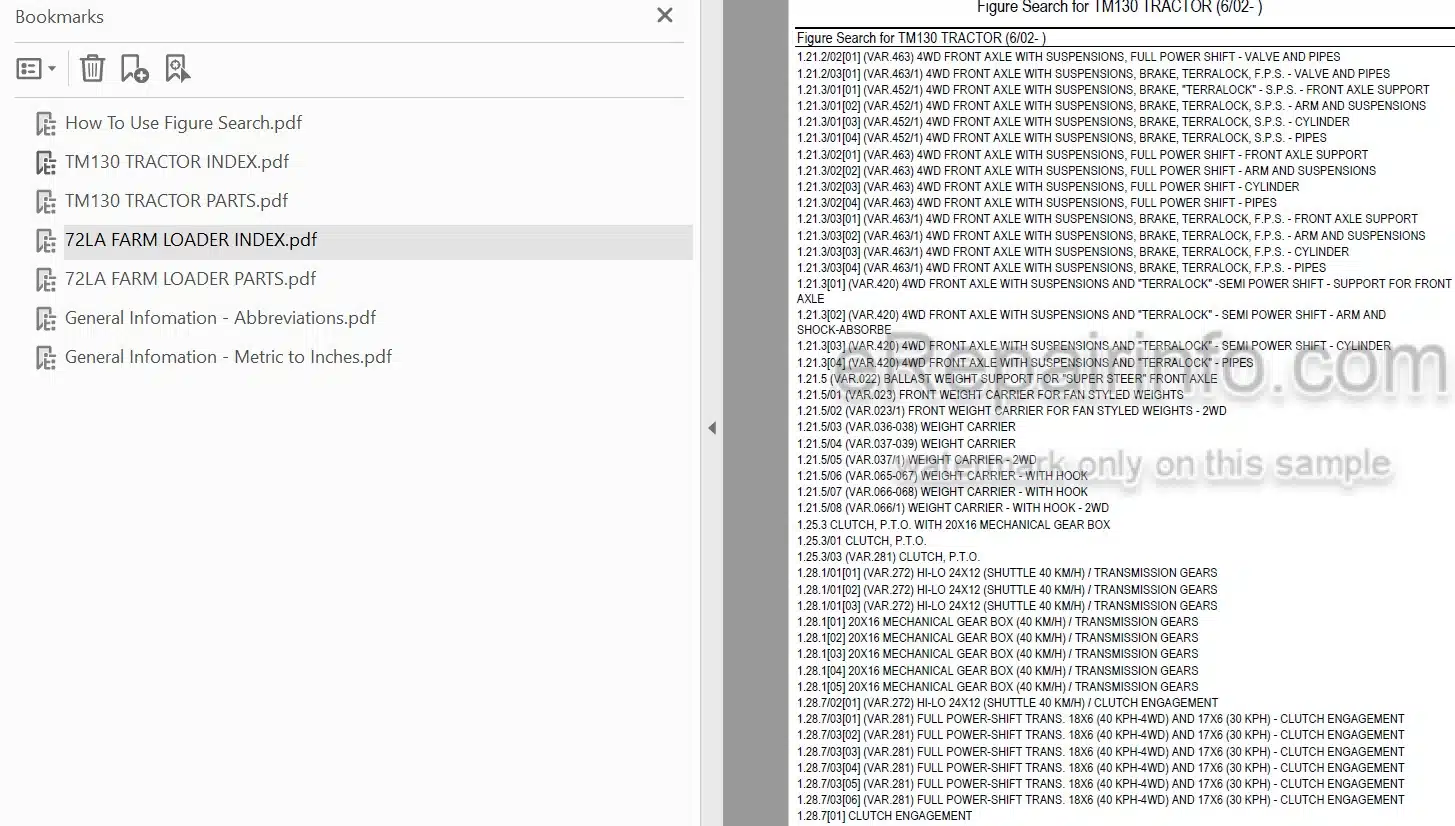The width and height of the screenshot is (1455, 826).
Task: Click the 72LA FARM LOADER INDEX bookmark icon
Action: pos(46,241)
